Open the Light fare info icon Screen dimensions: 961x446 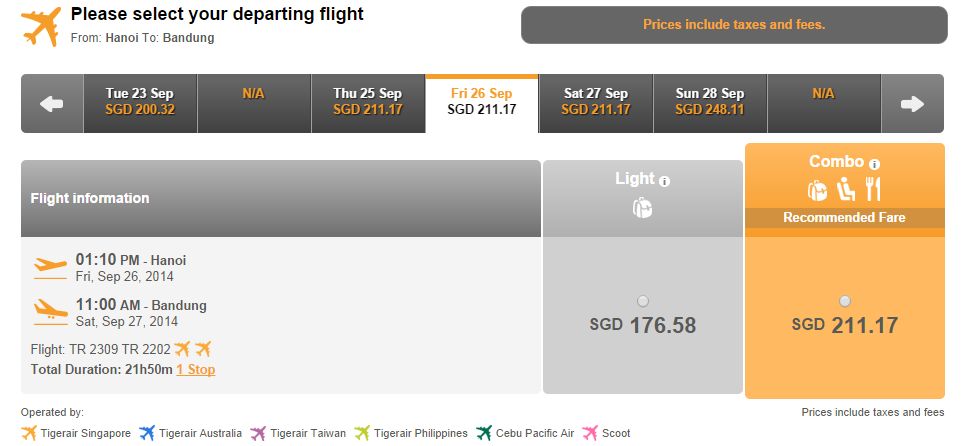click(x=664, y=181)
